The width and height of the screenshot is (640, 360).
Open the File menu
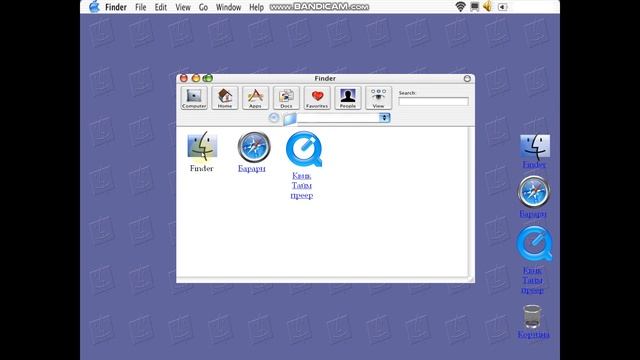(x=140, y=7)
